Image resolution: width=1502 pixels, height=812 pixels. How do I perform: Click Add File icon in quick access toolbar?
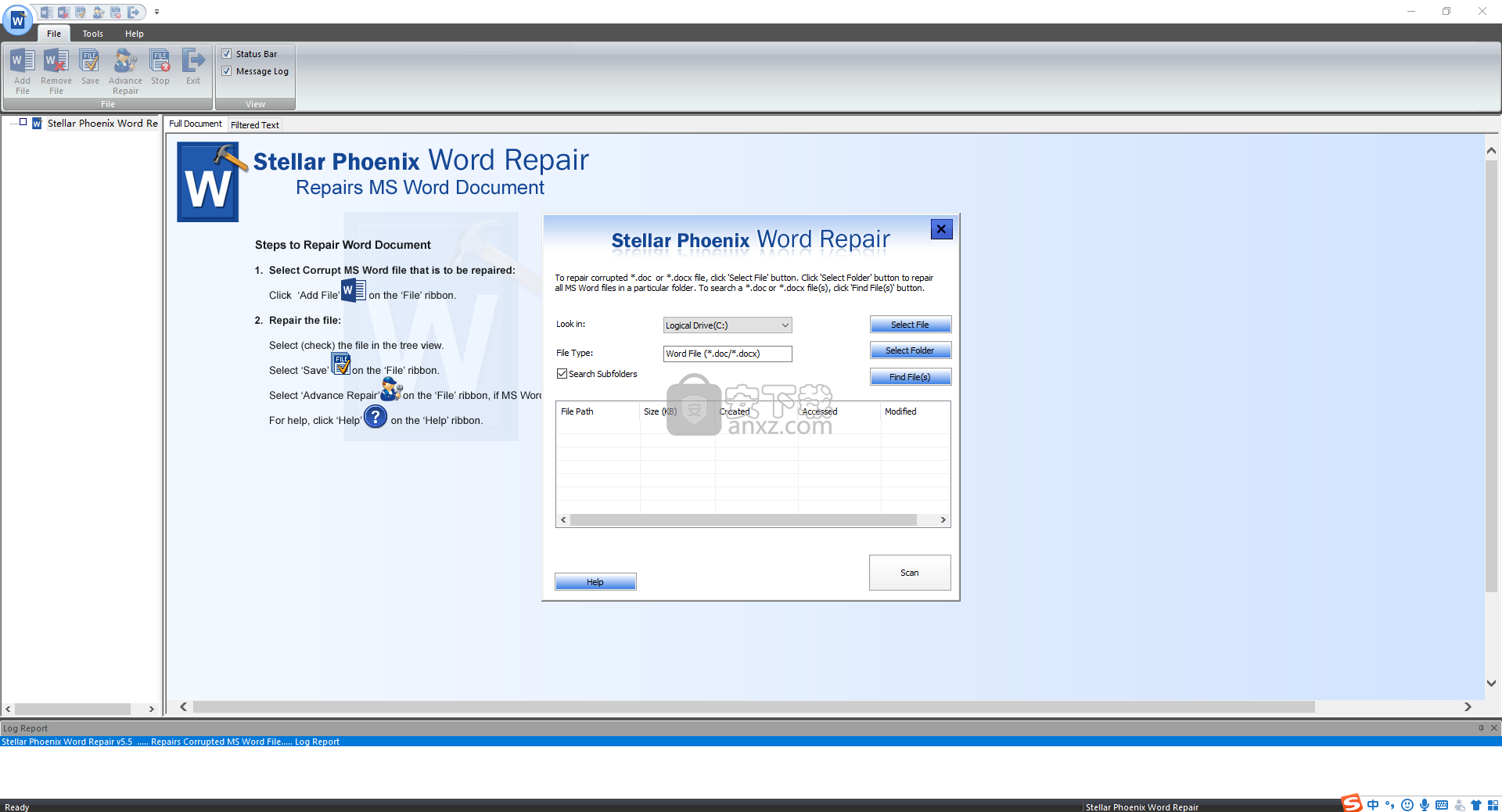[x=46, y=13]
